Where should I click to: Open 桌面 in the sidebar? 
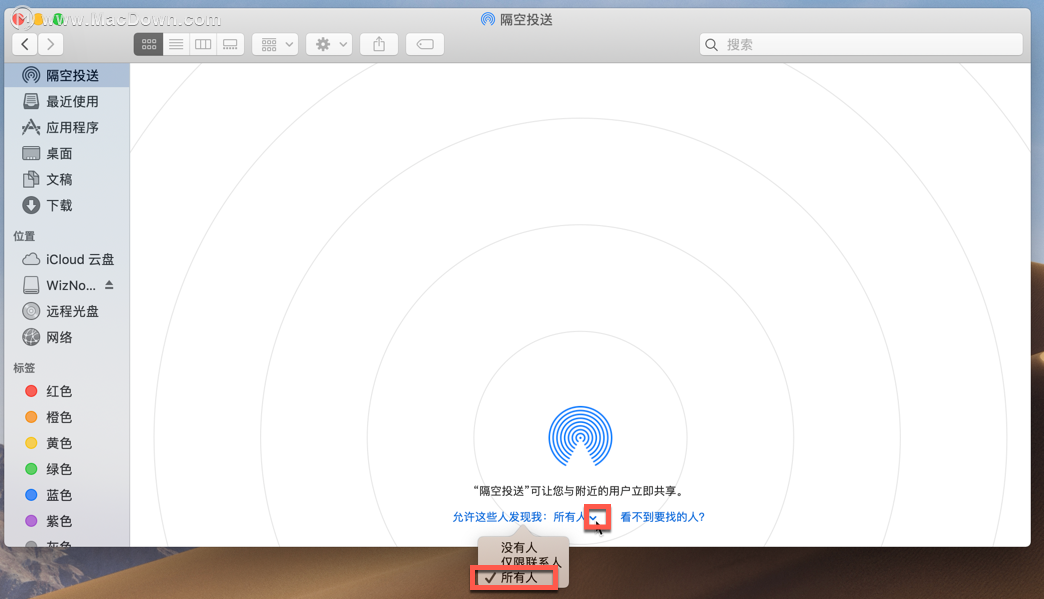[x=67, y=153]
